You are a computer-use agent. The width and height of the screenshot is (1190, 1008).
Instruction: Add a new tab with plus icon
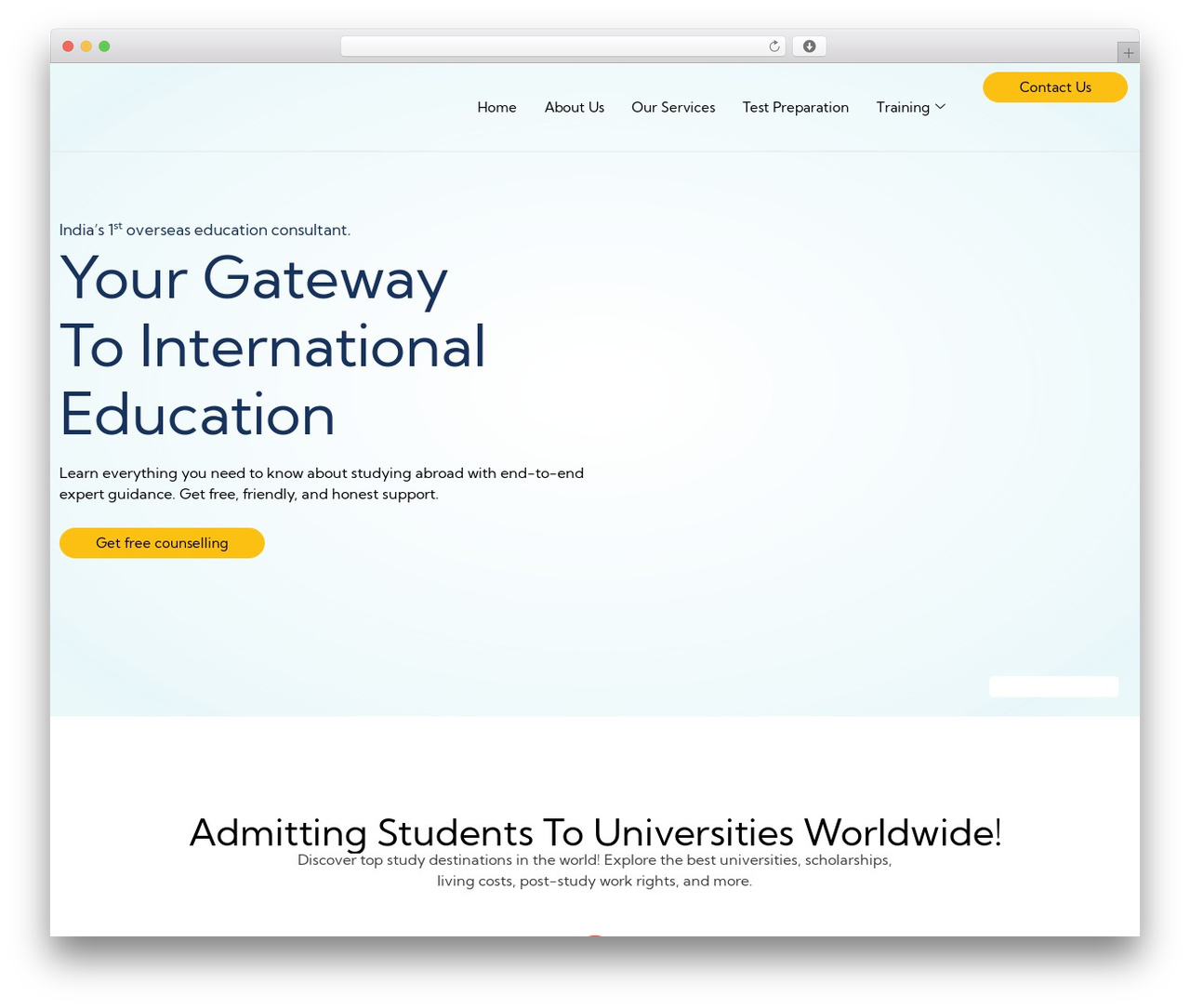coord(1128,53)
